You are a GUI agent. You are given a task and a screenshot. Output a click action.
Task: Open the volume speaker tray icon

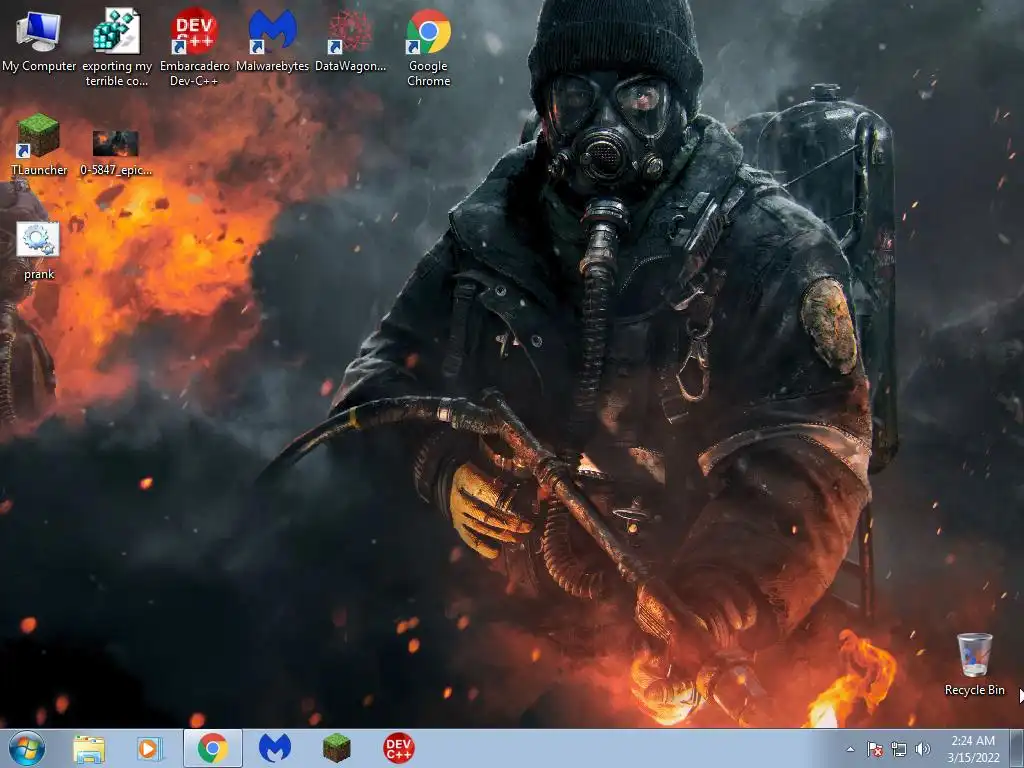coord(923,749)
